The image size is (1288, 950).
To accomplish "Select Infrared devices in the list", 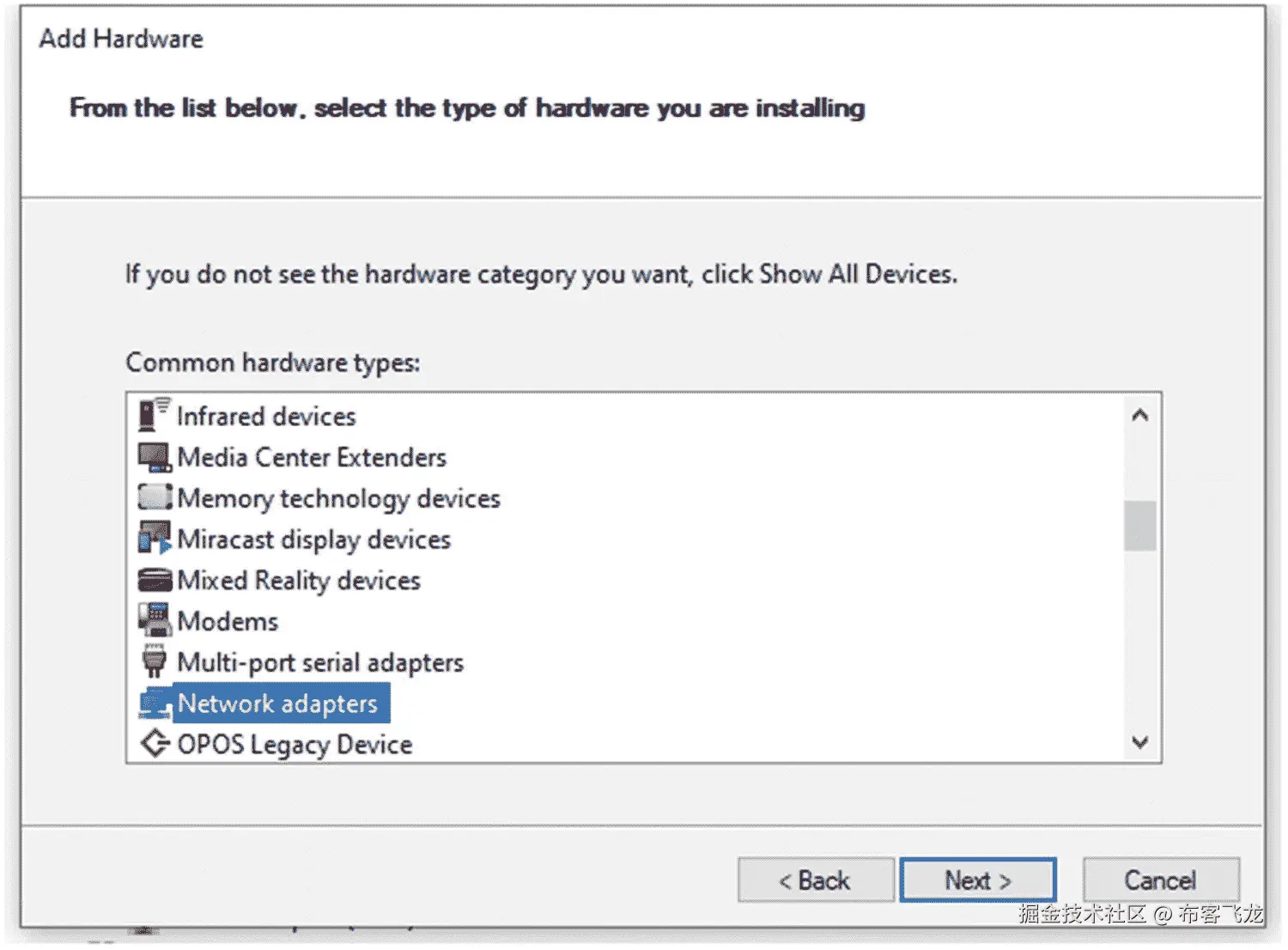I will (x=266, y=417).
